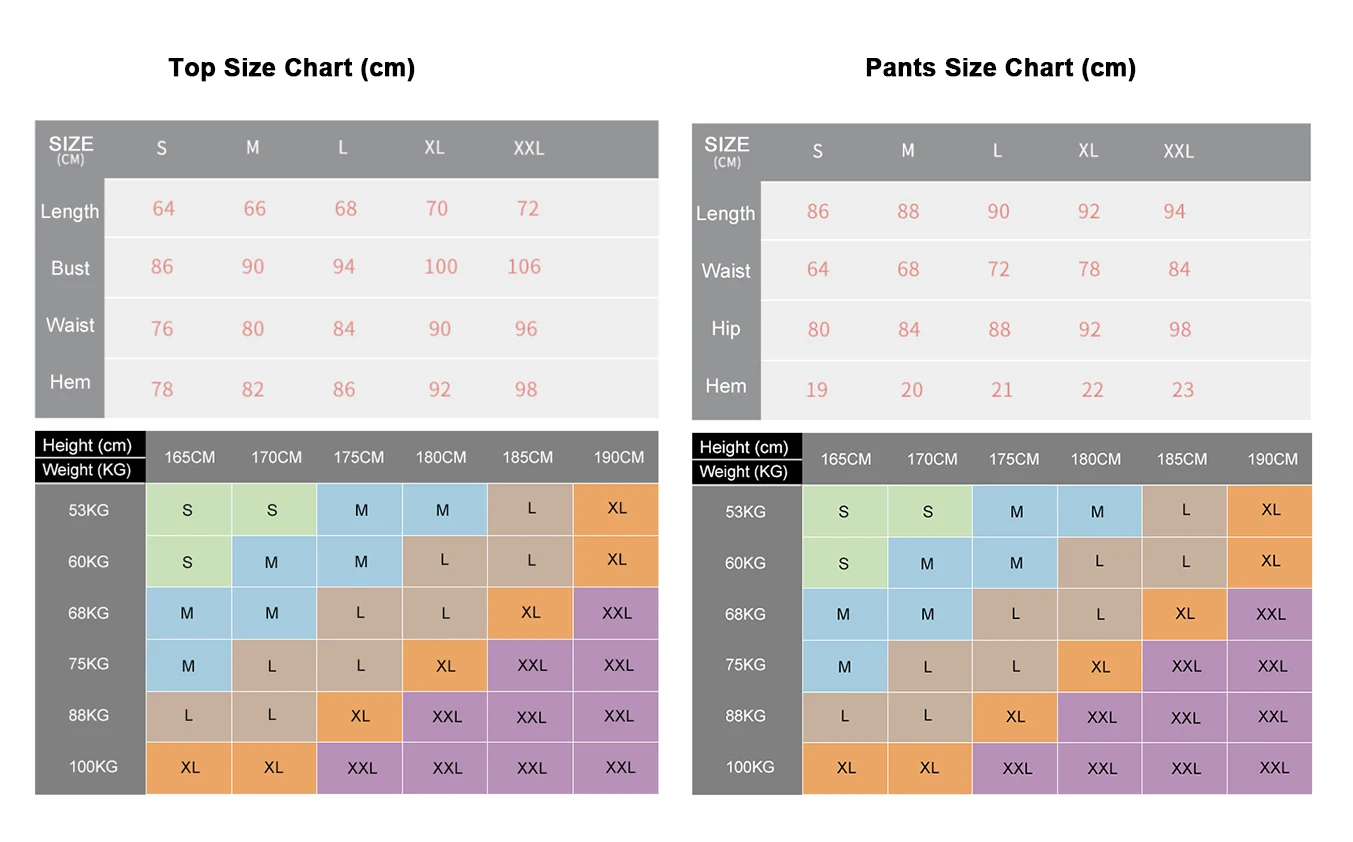Click XXL size column header in Top chart

coord(528,148)
